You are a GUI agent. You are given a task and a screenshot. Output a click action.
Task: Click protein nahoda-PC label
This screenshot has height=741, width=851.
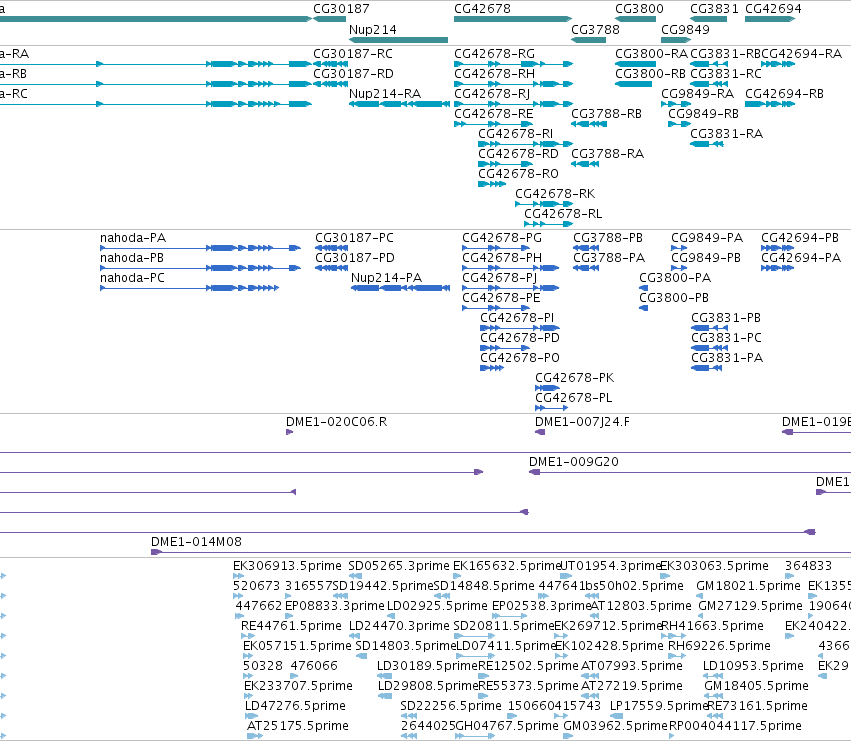[132, 277]
